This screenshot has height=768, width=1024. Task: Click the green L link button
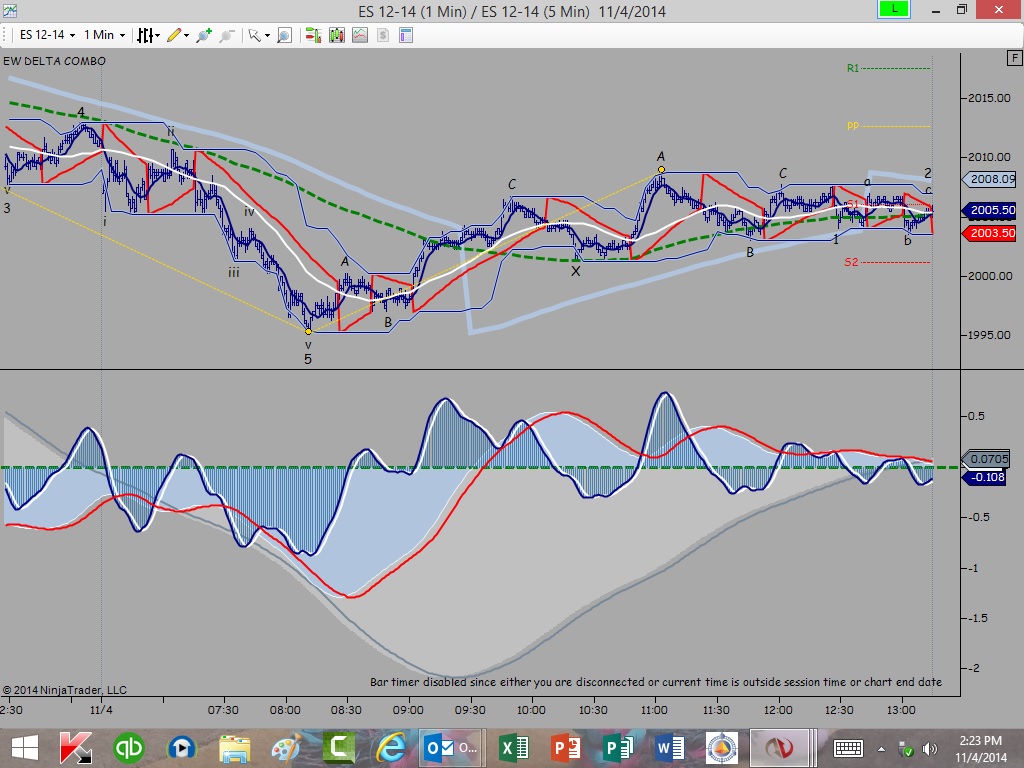click(893, 9)
